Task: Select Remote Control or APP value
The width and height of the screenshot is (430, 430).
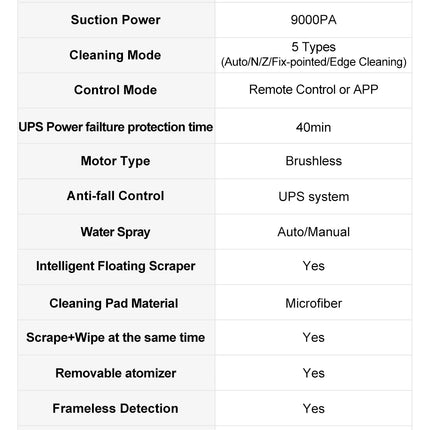Action: 313,90
